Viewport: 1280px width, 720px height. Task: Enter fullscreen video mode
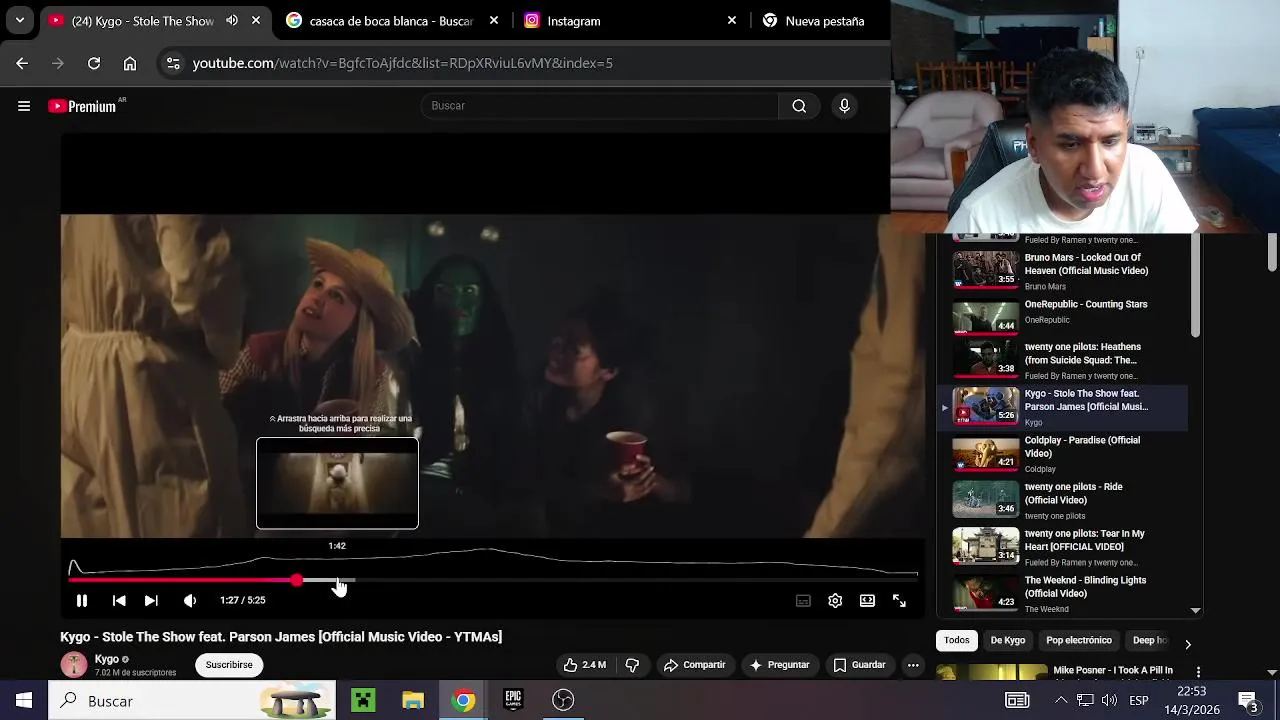[x=899, y=600]
